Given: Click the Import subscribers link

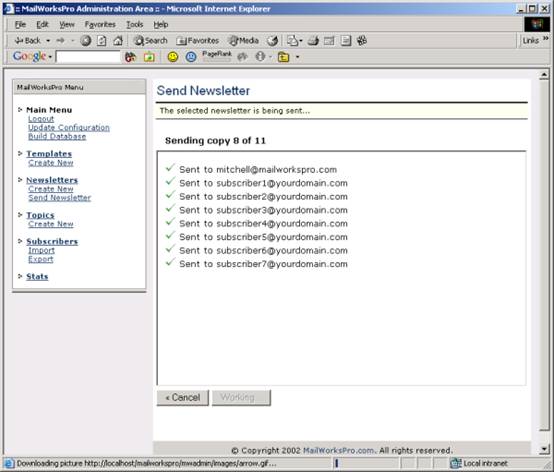Looking at the screenshot, I should click(41, 250).
